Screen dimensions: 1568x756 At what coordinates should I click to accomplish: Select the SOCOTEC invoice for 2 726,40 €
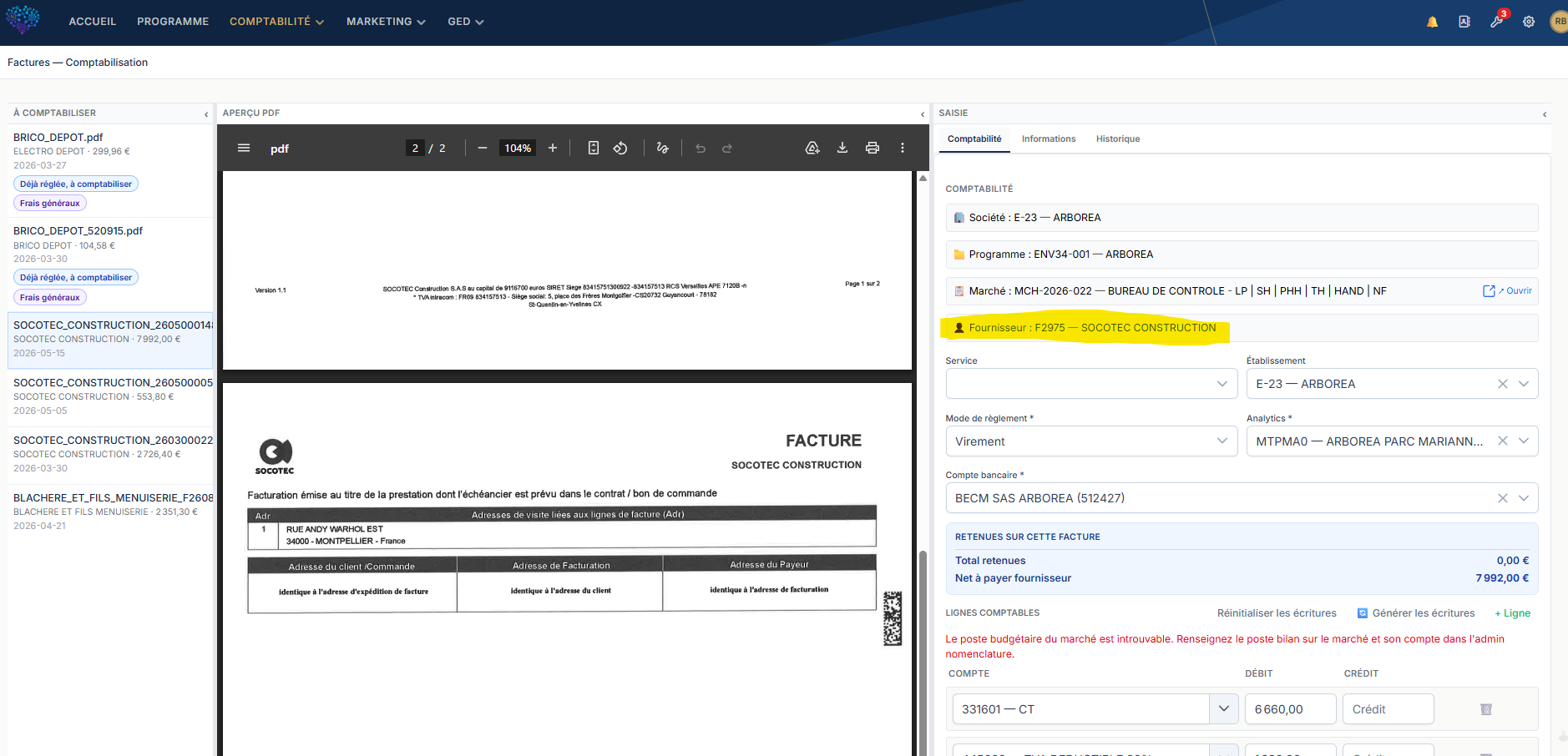(x=110, y=455)
